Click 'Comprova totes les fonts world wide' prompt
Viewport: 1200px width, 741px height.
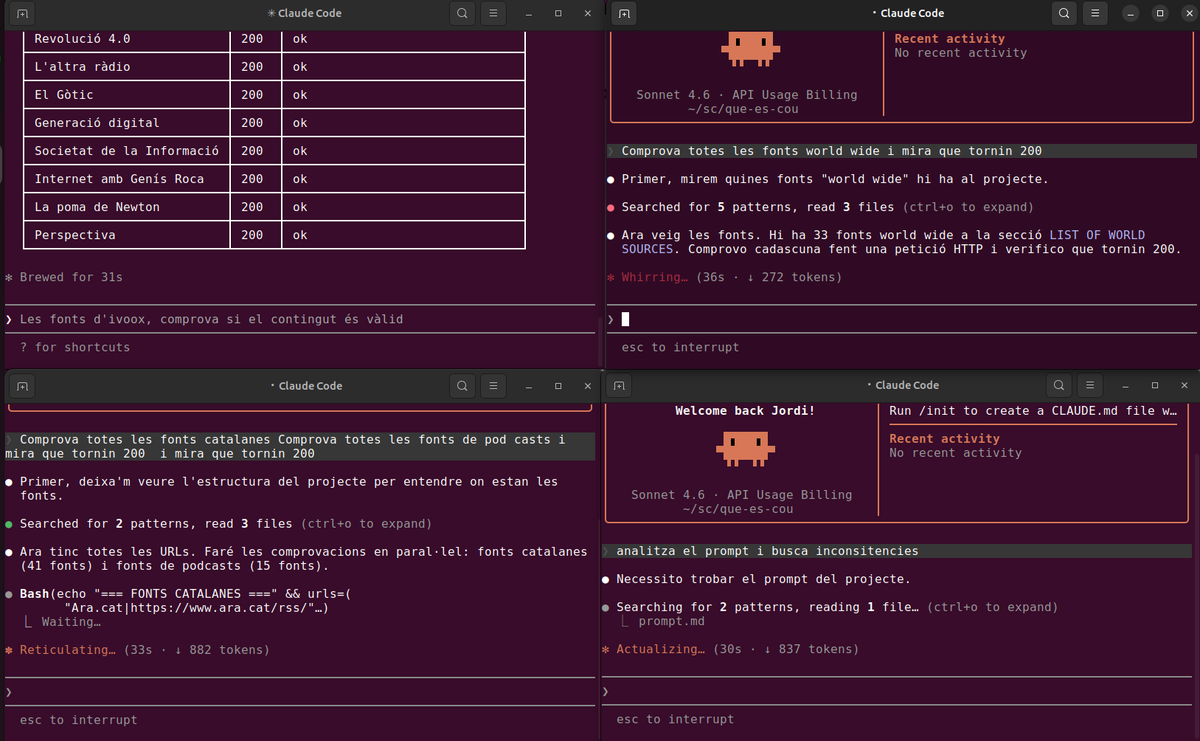point(902,151)
